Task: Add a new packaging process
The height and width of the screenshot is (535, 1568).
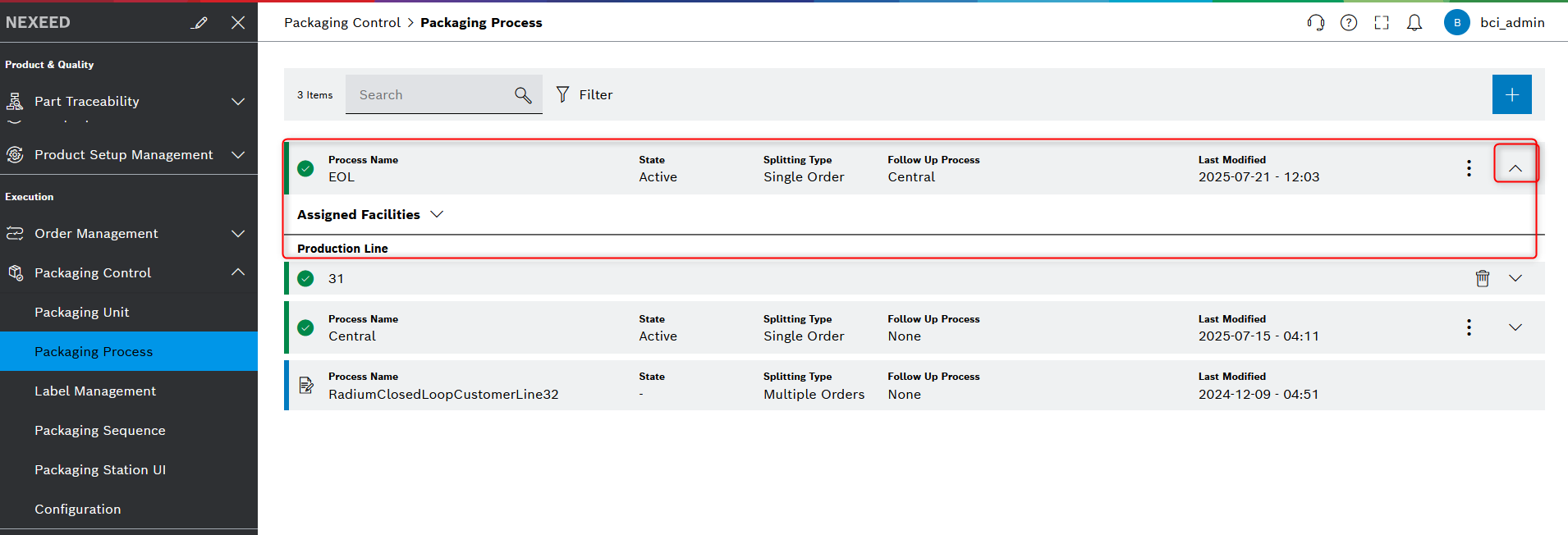Action: tap(1511, 94)
